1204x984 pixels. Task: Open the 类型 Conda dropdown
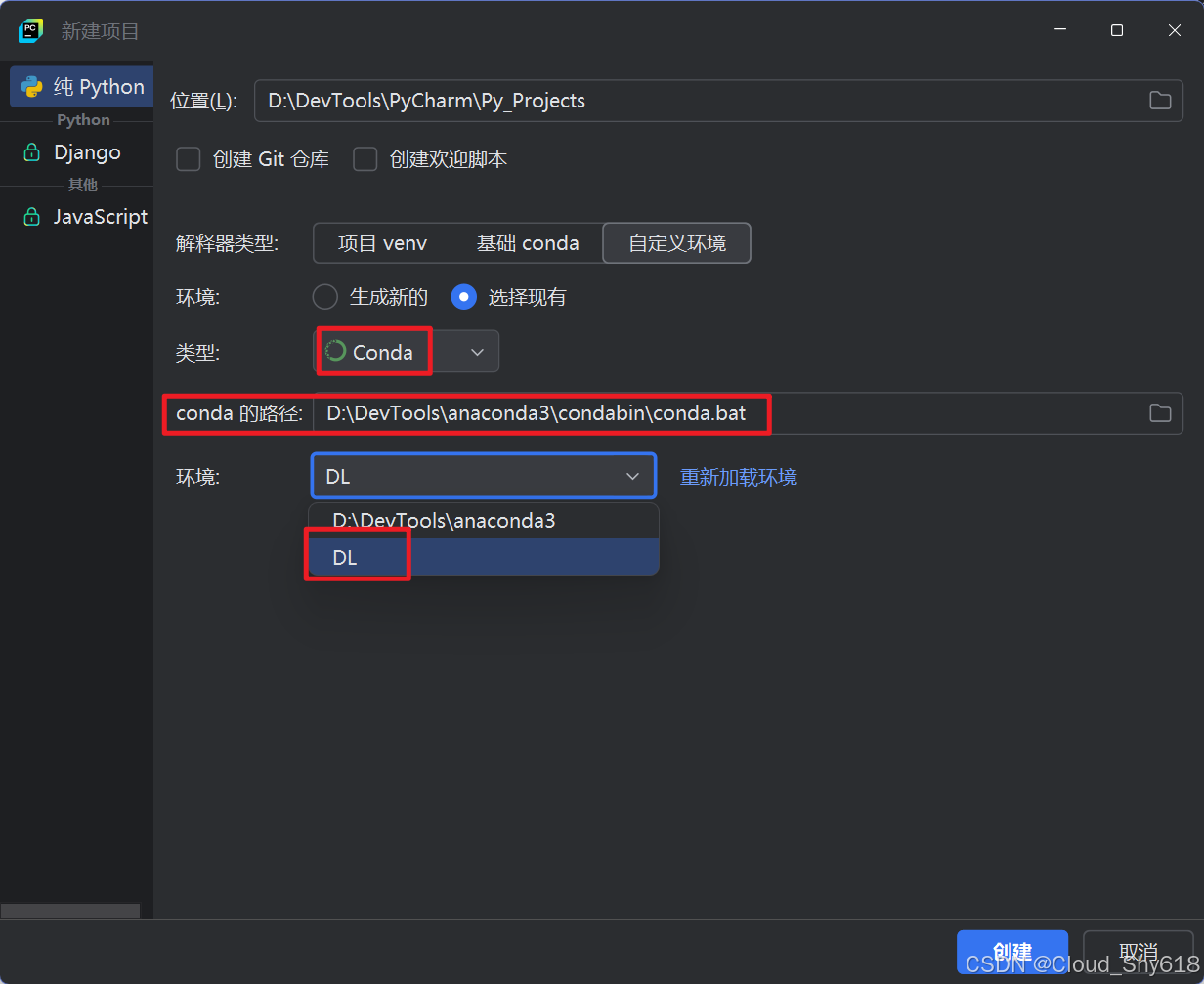point(406,352)
